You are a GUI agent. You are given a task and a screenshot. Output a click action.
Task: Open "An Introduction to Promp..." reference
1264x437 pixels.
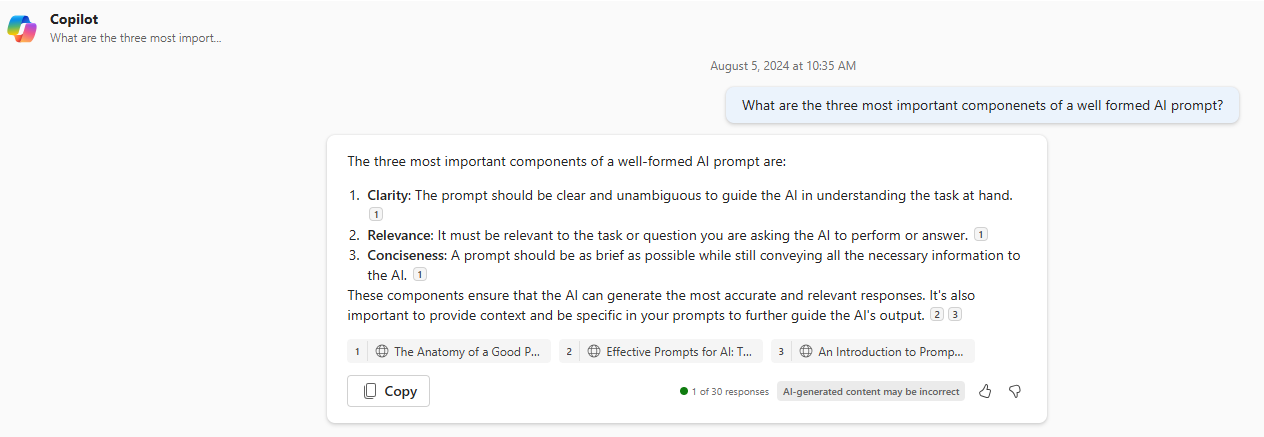(873, 351)
